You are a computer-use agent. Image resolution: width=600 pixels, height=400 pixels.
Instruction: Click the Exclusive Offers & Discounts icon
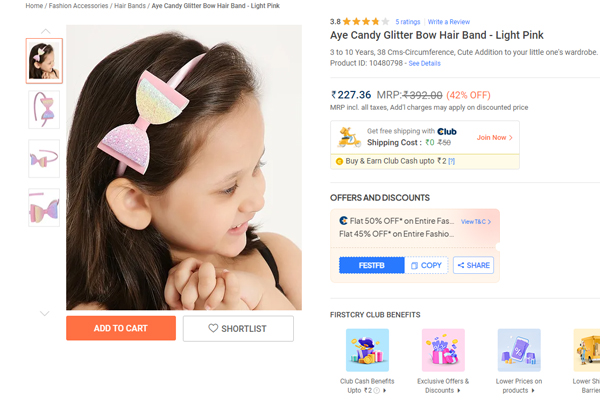tap(443, 350)
